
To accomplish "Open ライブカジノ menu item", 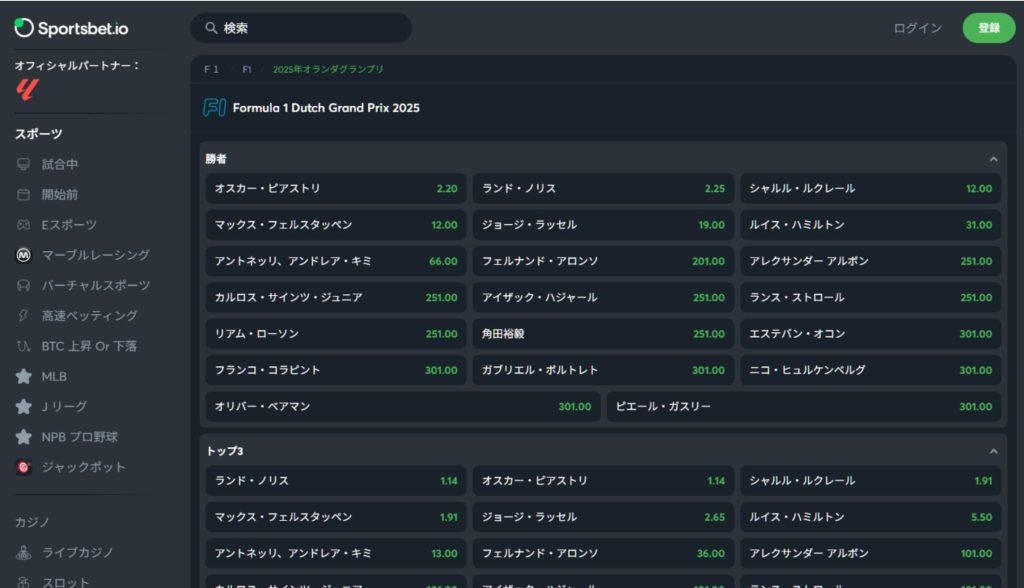I will click(x=77, y=553).
